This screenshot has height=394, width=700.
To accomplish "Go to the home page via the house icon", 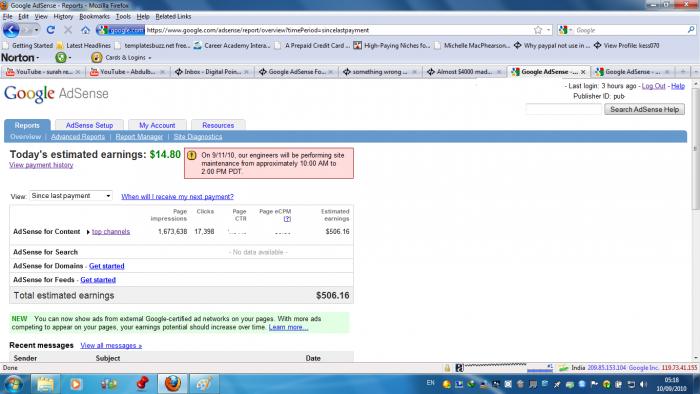I will click(85, 30).
